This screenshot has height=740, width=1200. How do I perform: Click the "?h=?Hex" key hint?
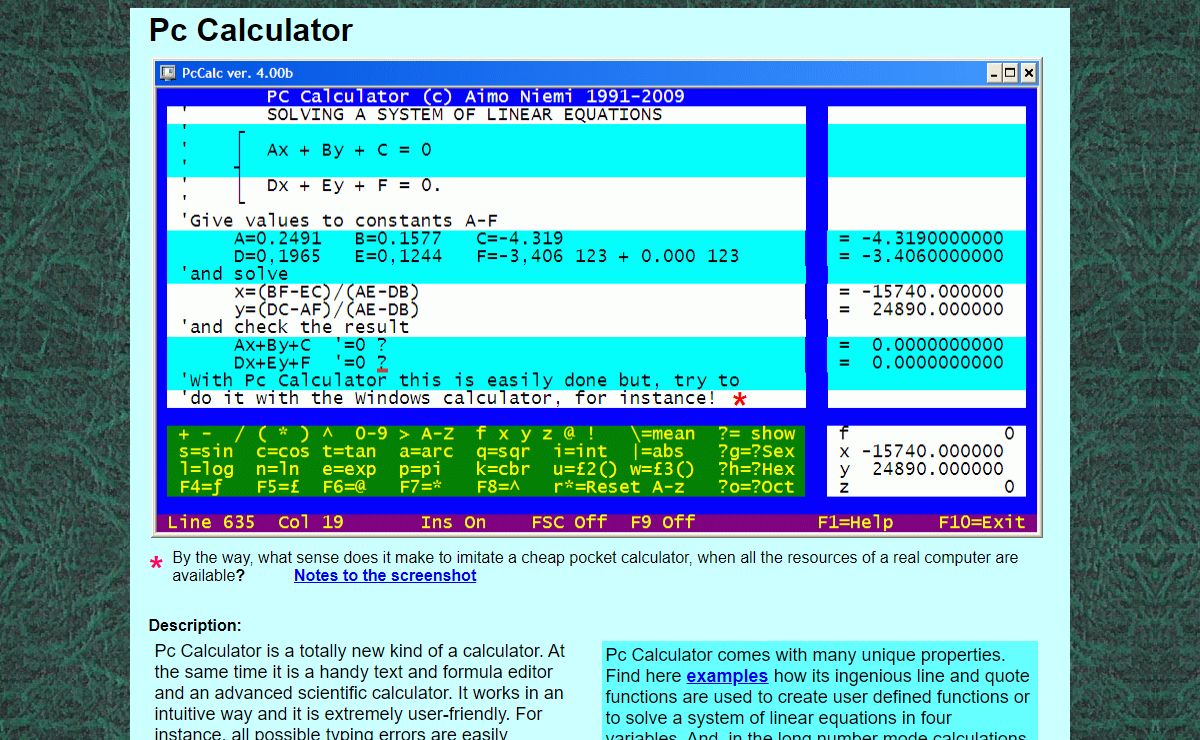(756, 470)
